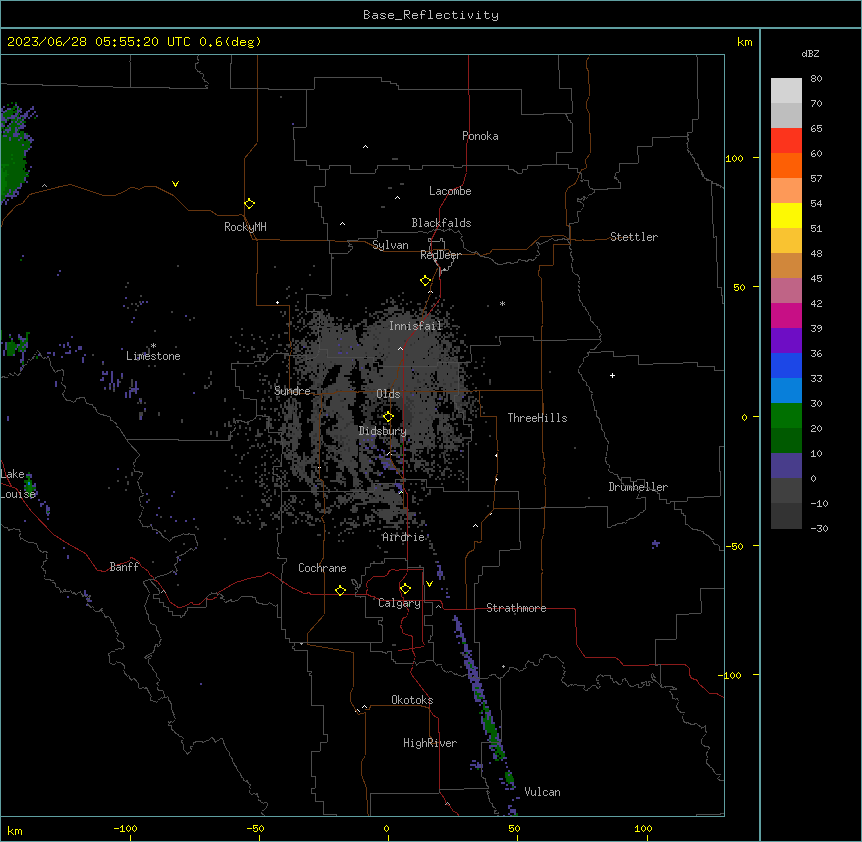
Task: Click the Lacombe city label
Action: pyautogui.click(x=450, y=191)
